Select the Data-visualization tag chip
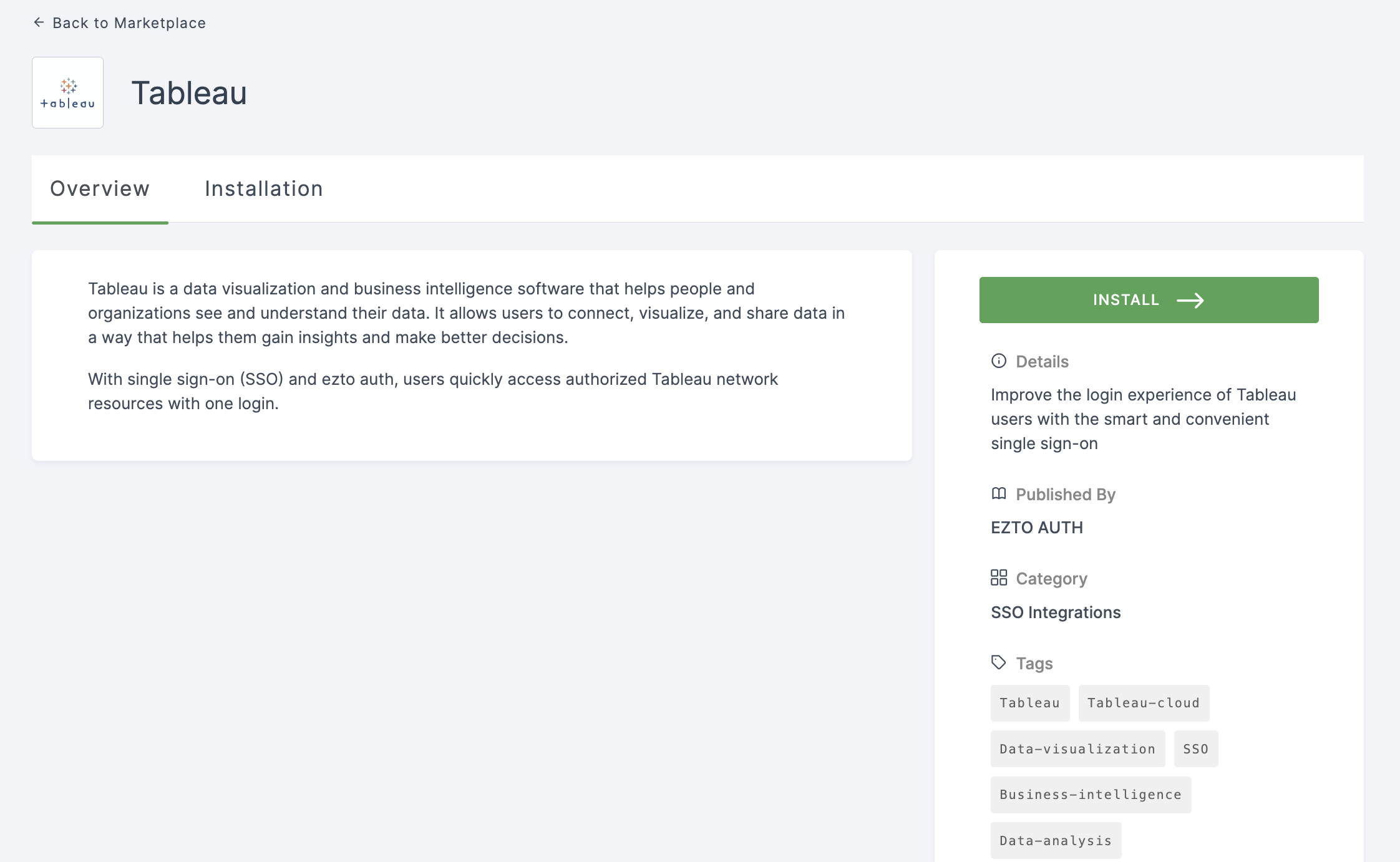Screen dimensions: 1400x862 click(x=1077, y=749)
